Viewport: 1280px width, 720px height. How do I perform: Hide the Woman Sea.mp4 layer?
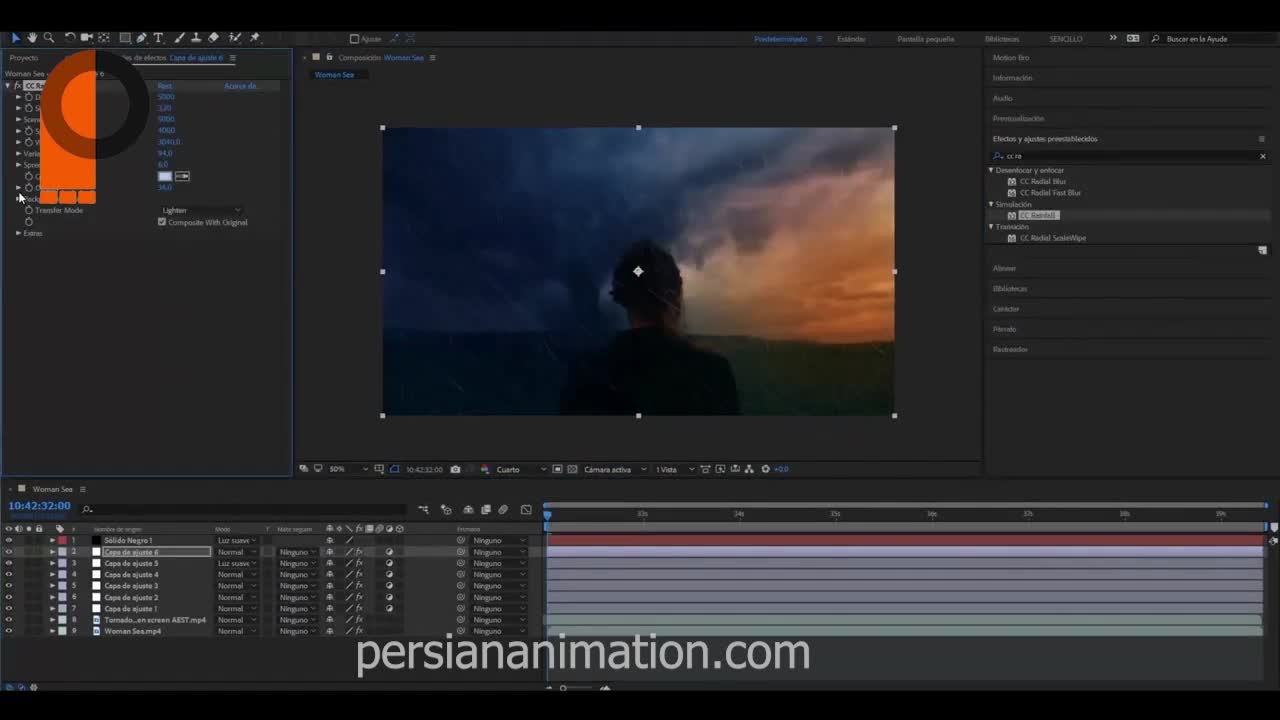[x=9, y=631]
